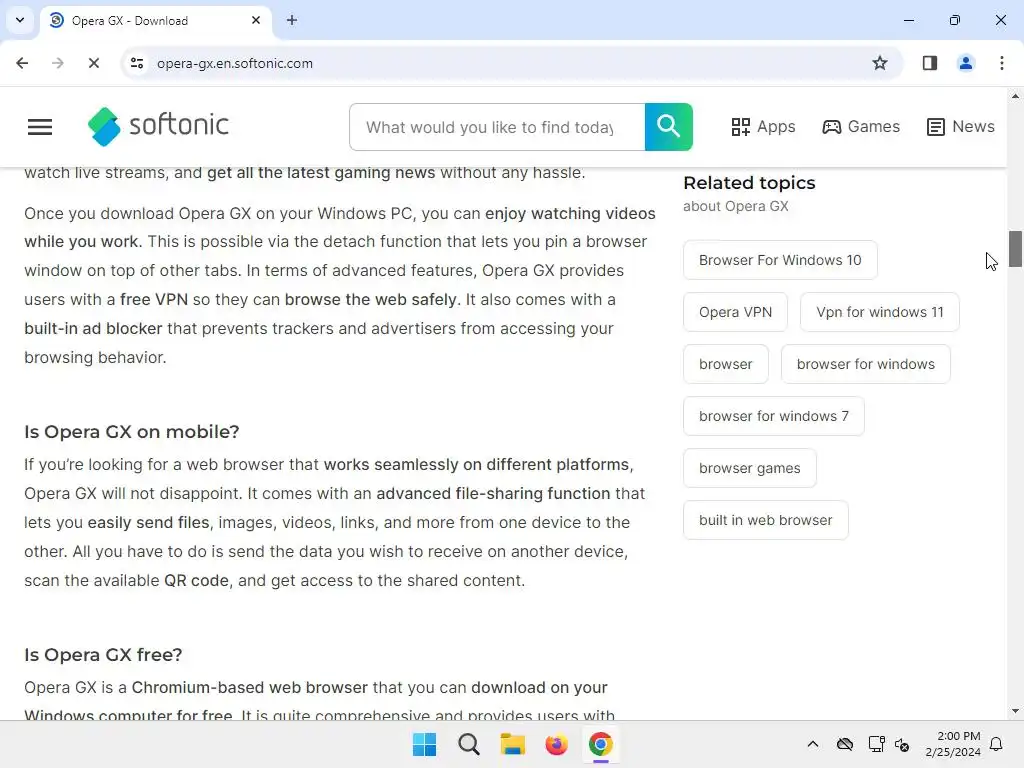Select browser games topic
This screenshot has height=768, width=1024.
click(750, 468)
